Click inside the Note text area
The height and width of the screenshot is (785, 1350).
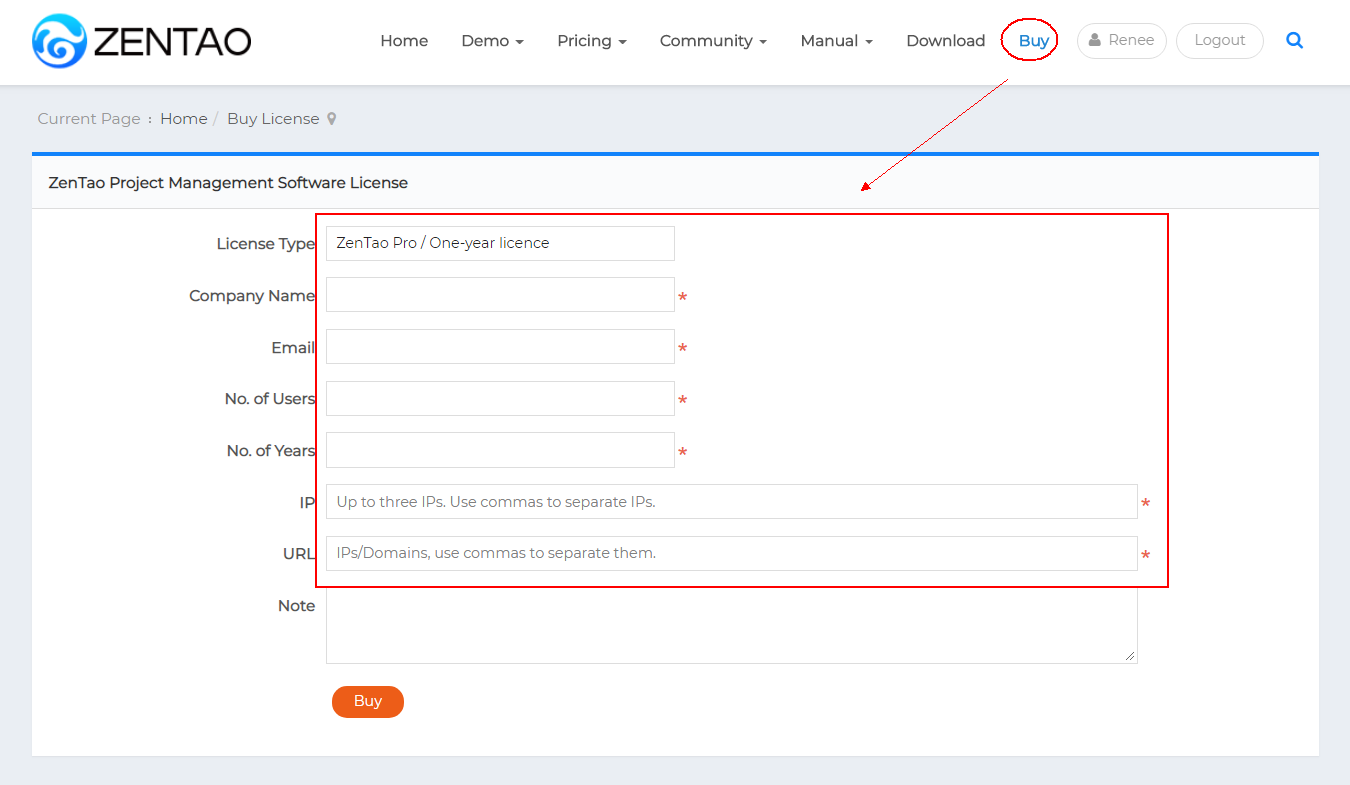(731, 625)
